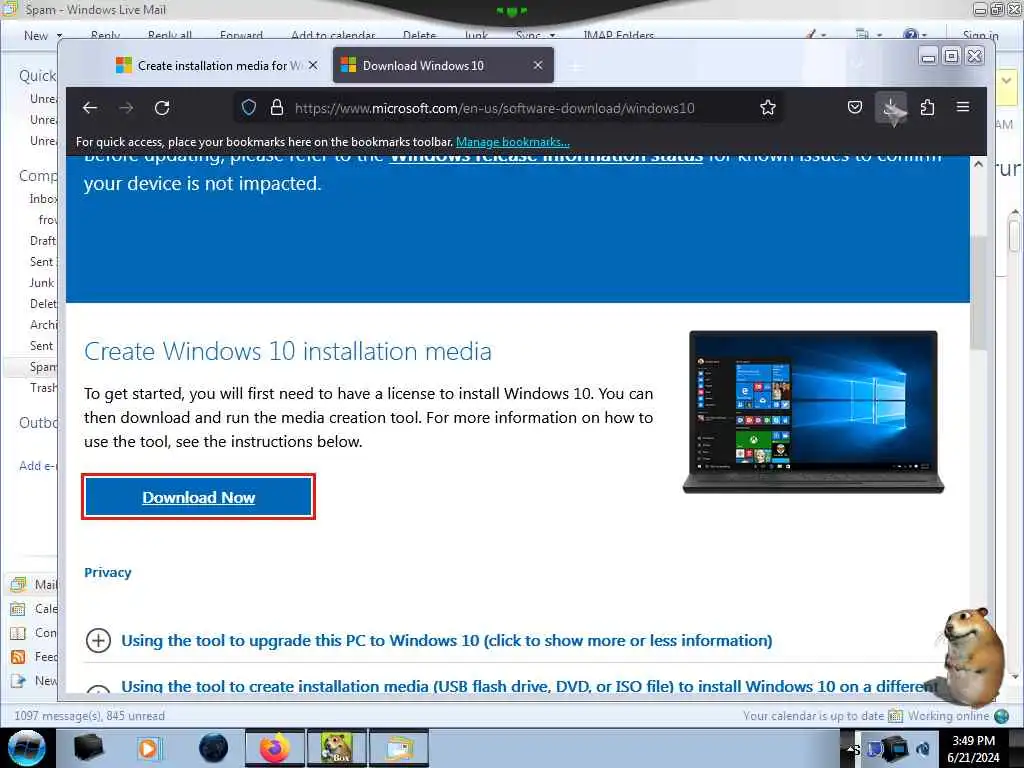
Task: Select the Junk folder in Live Mail
Action: pos(42,283)
